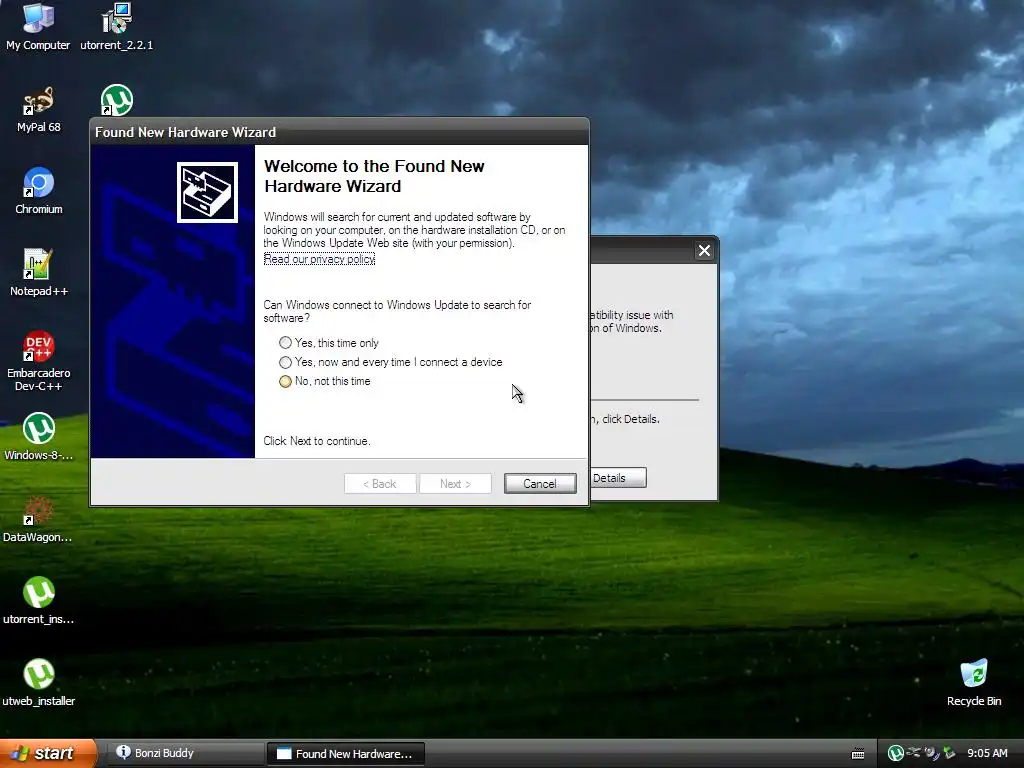Click the webcam device tray icon
Viewport: 1024px width, 768px height.
931,753
